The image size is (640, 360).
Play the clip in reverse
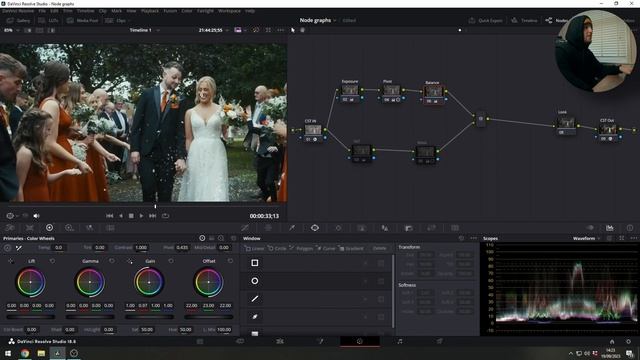point(120,216)
